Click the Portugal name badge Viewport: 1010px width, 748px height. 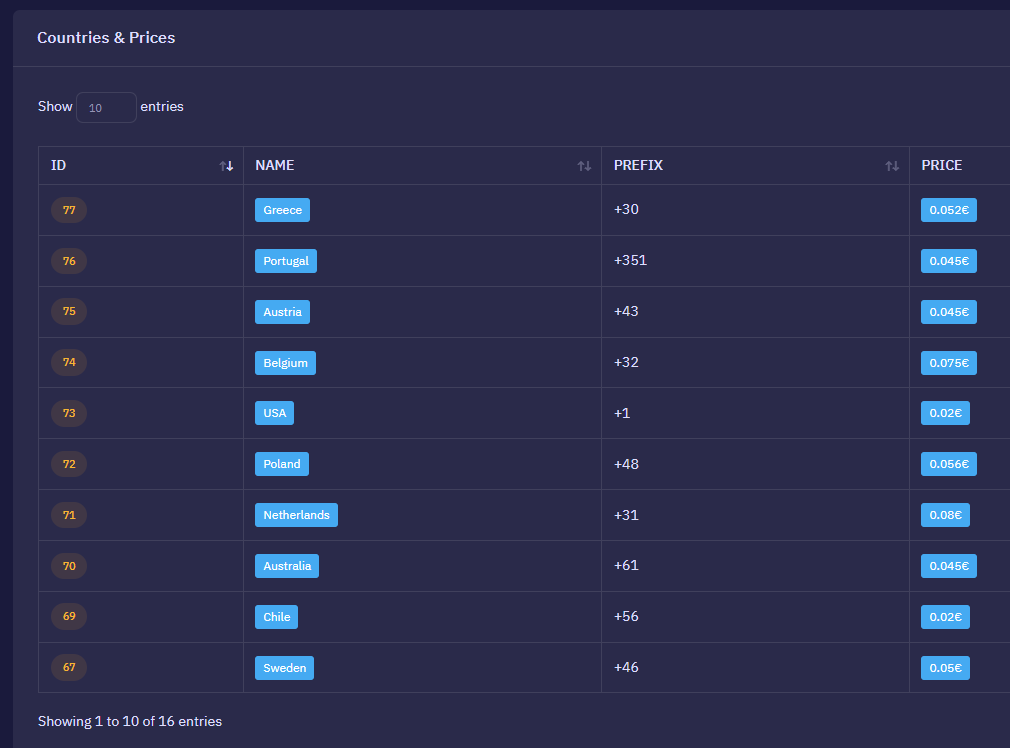click(286, 261)
